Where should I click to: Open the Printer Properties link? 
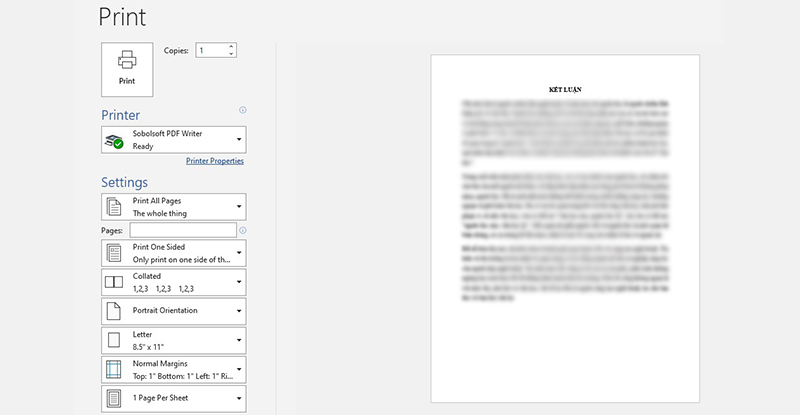[214, 161]
